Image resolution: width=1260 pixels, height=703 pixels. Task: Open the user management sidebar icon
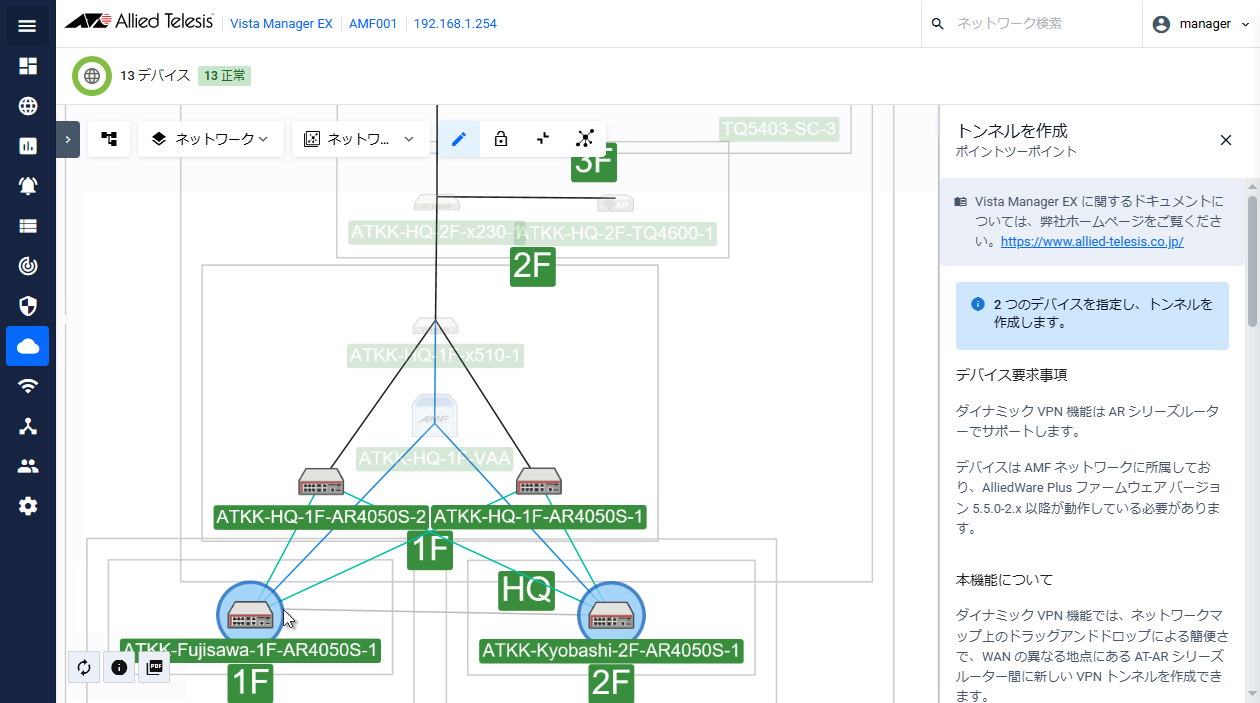[28, 466]
